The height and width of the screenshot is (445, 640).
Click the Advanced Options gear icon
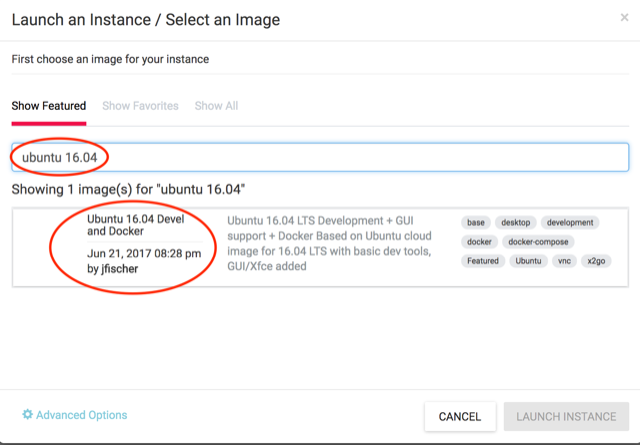coord(27,415)
